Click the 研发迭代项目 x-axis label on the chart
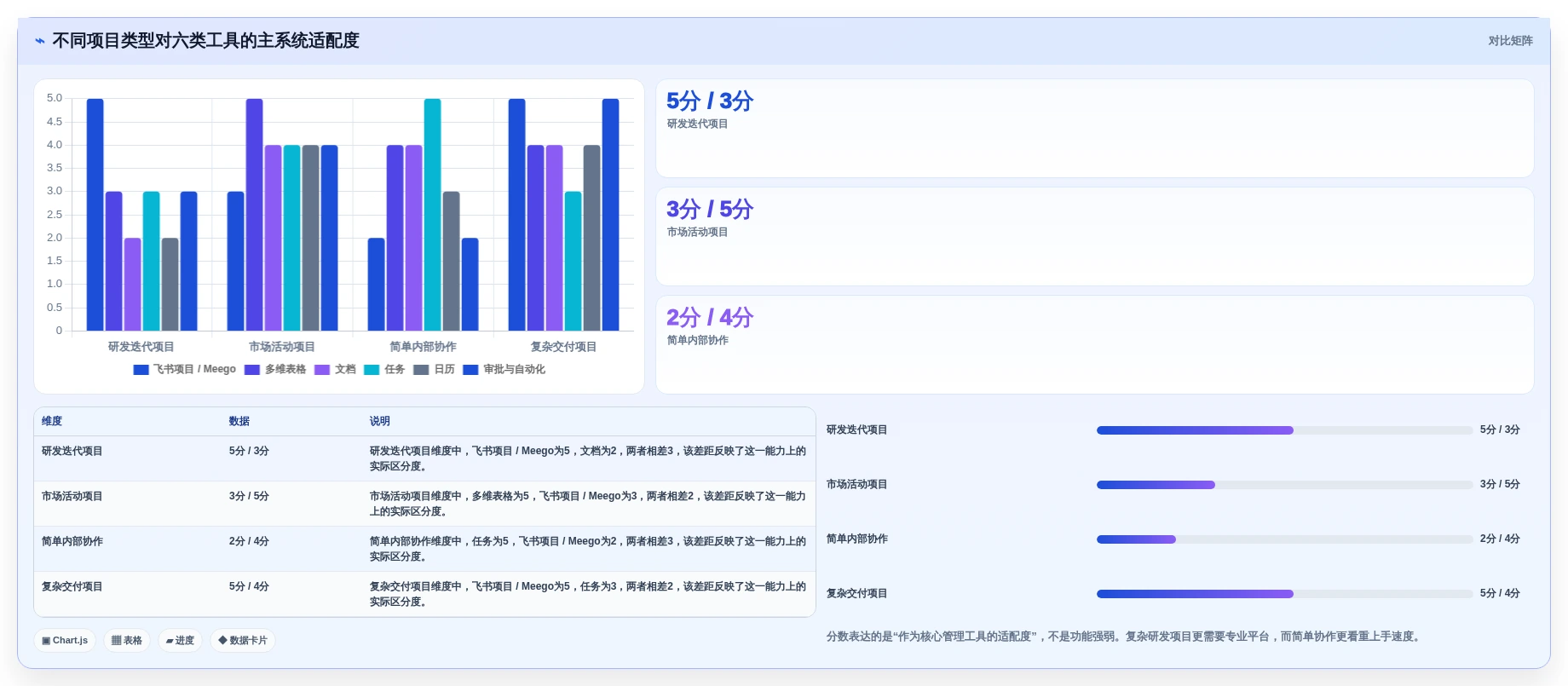1568x686 pixels. [141, 347]
